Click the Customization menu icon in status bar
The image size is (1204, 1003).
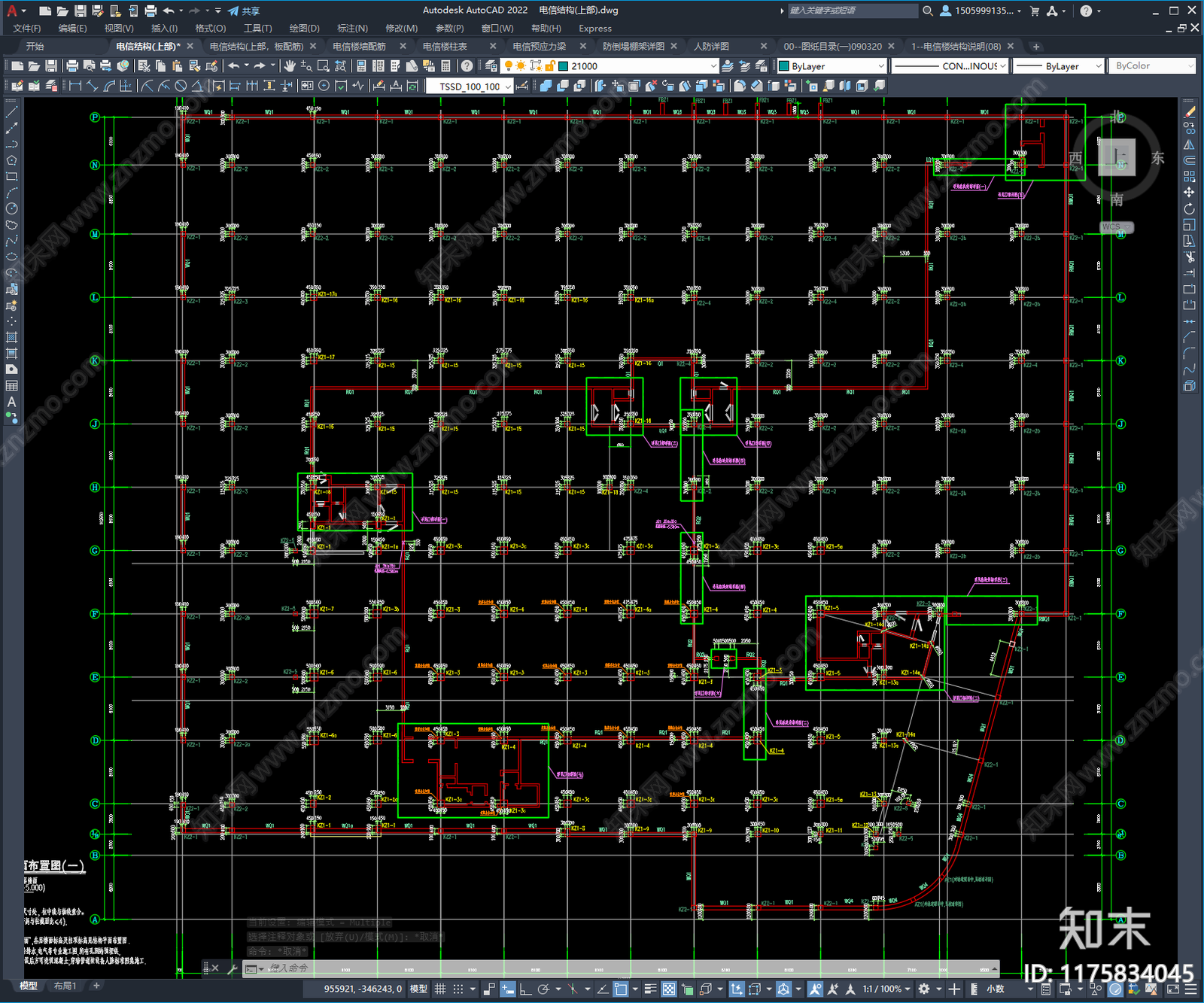(x=1190, y=989)
